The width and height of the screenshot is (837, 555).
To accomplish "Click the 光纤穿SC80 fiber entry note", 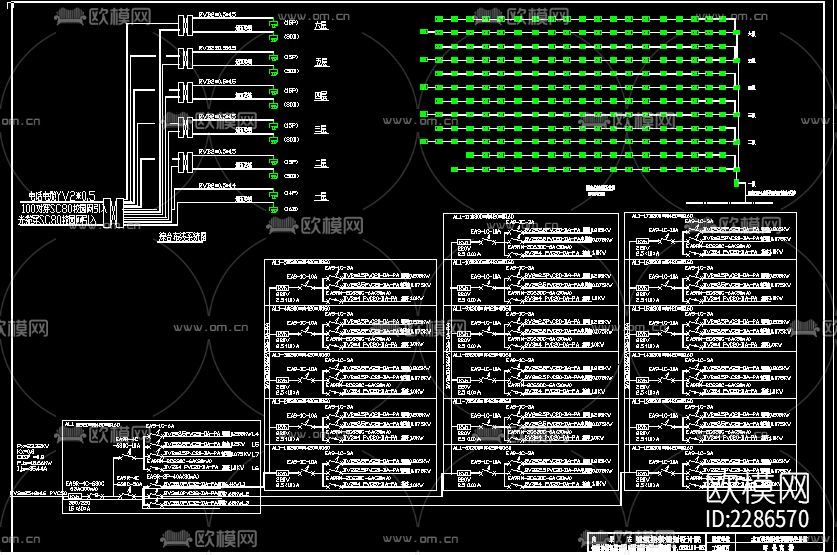I will click(x=58, y=219).
